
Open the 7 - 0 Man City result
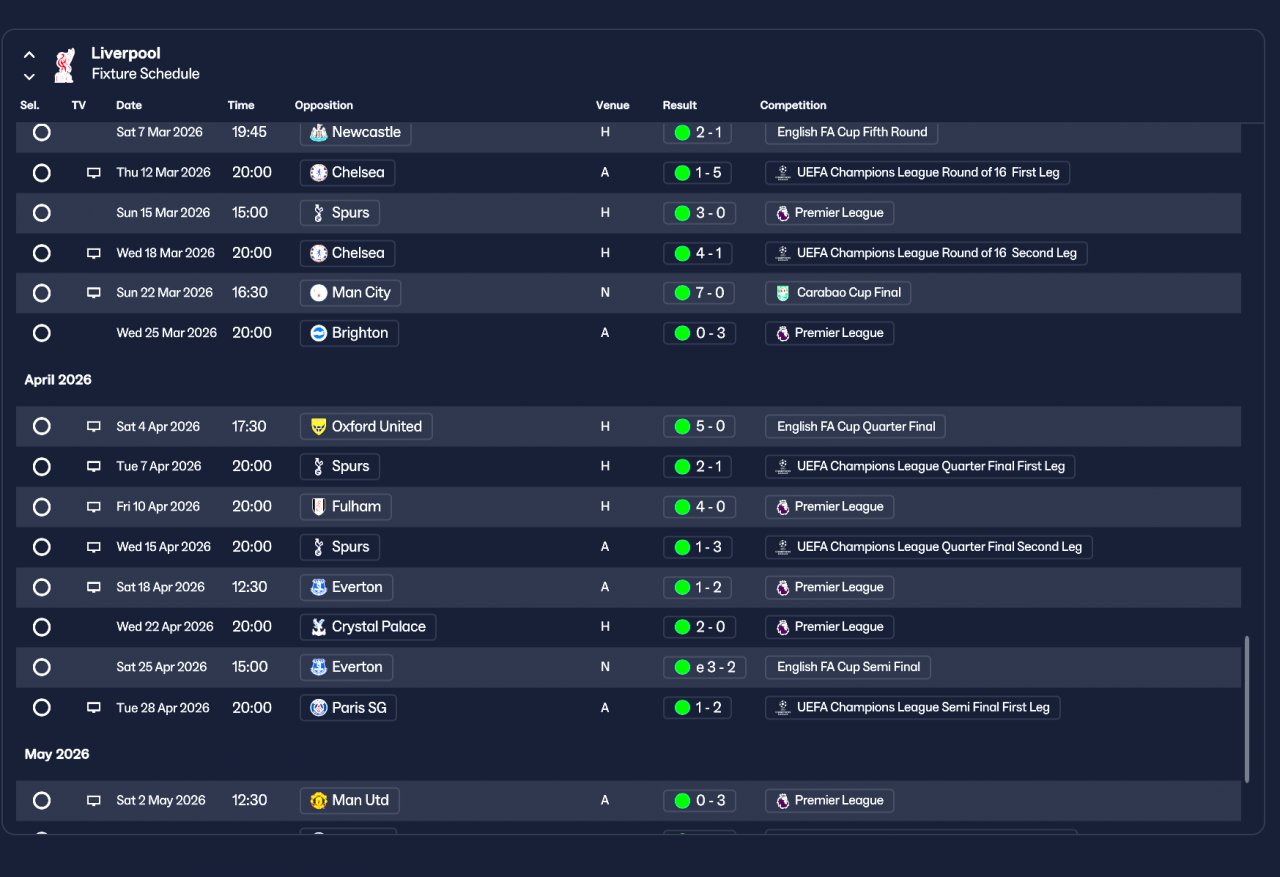(699, 293)
